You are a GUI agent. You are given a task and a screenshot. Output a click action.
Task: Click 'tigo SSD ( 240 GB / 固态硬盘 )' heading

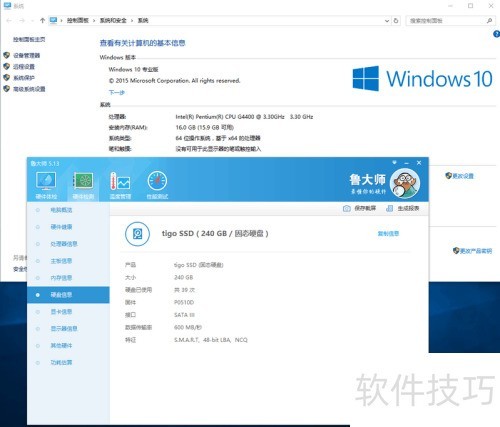point(215,233)
